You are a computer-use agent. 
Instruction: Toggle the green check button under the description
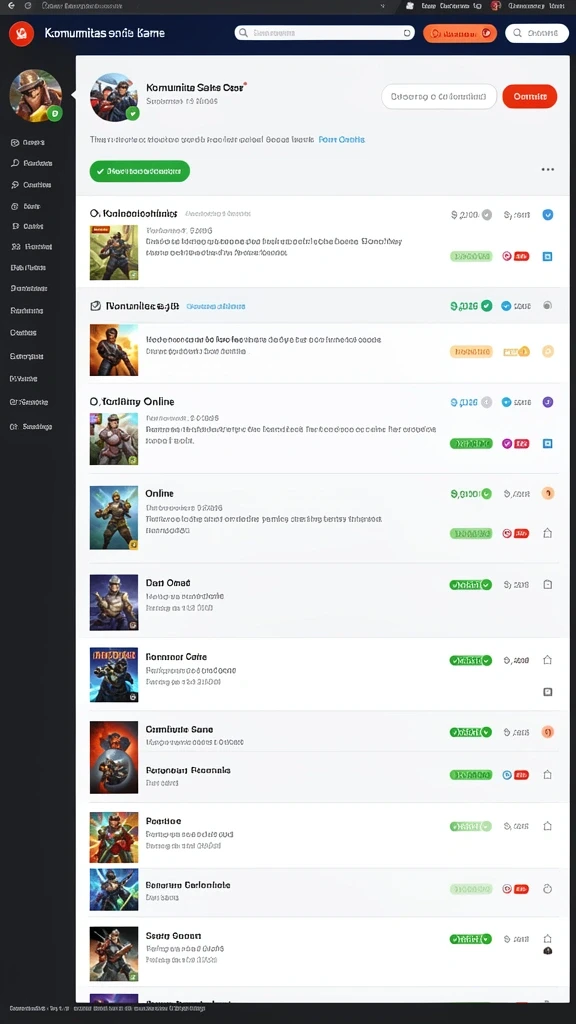140,171
